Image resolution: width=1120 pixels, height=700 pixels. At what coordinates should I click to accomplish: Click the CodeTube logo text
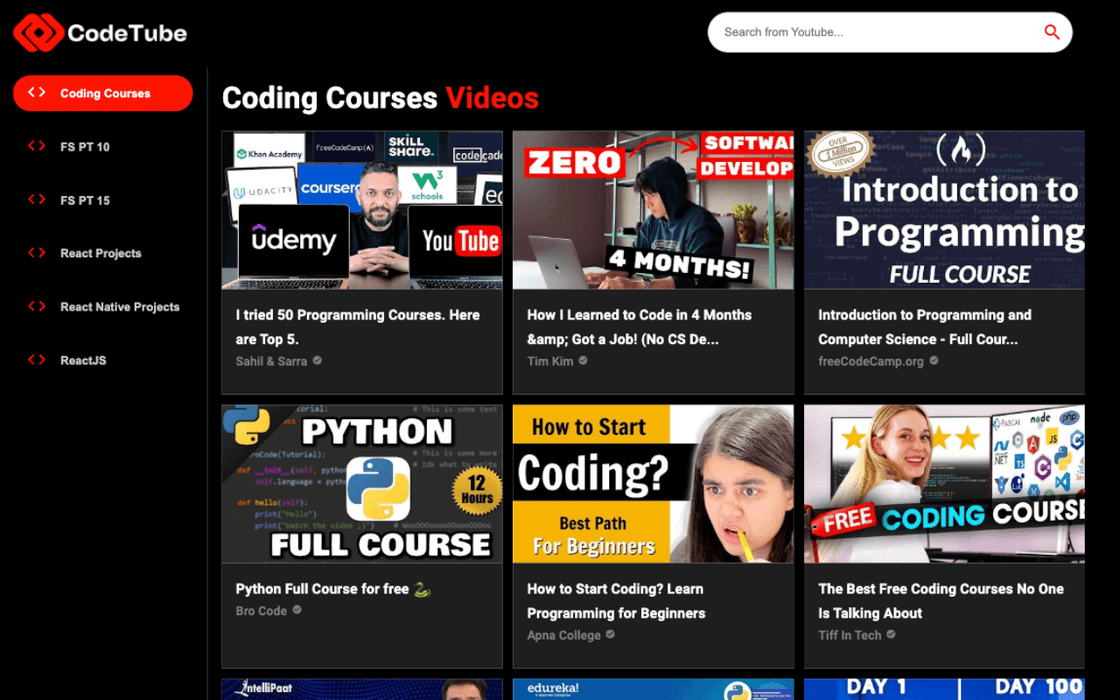pyautogui.click(x=127, y=33)
